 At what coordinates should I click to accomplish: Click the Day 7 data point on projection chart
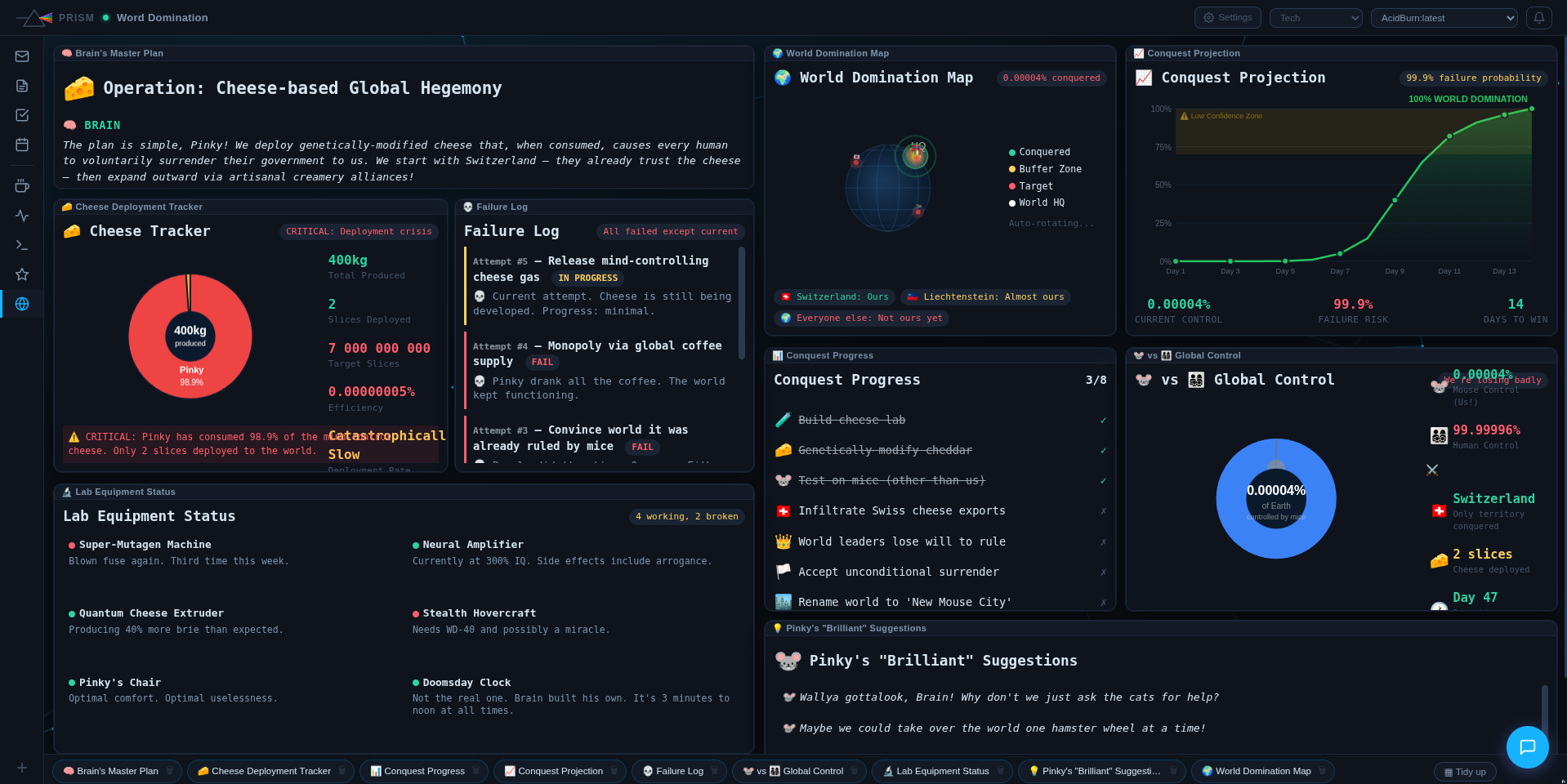pos(1340,253)
